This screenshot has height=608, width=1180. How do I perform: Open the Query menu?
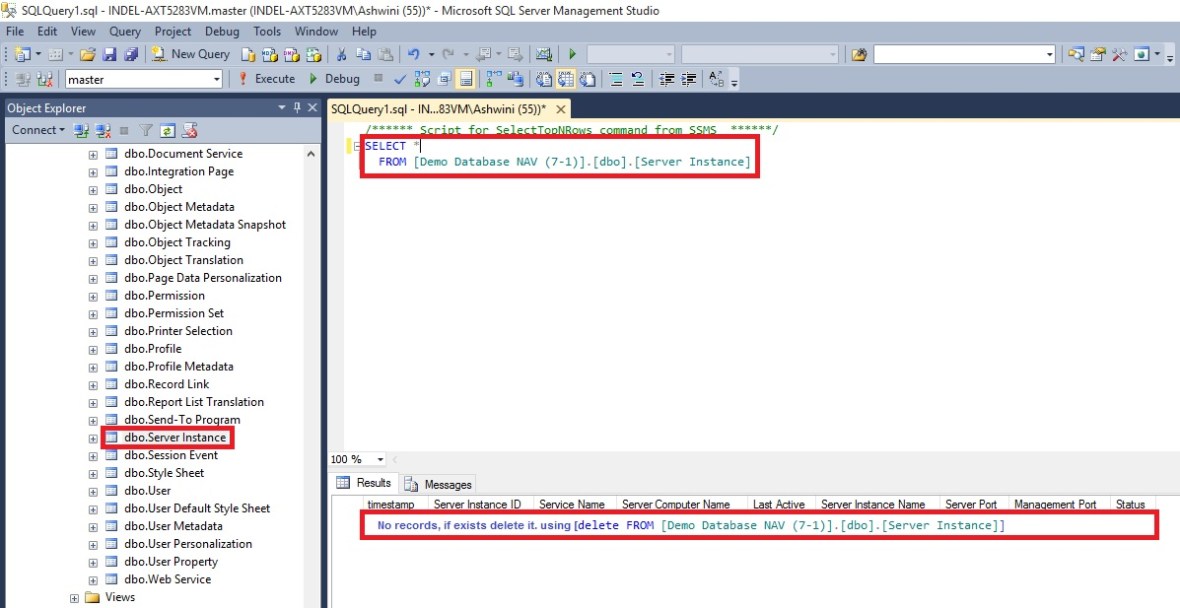point(125,31)
